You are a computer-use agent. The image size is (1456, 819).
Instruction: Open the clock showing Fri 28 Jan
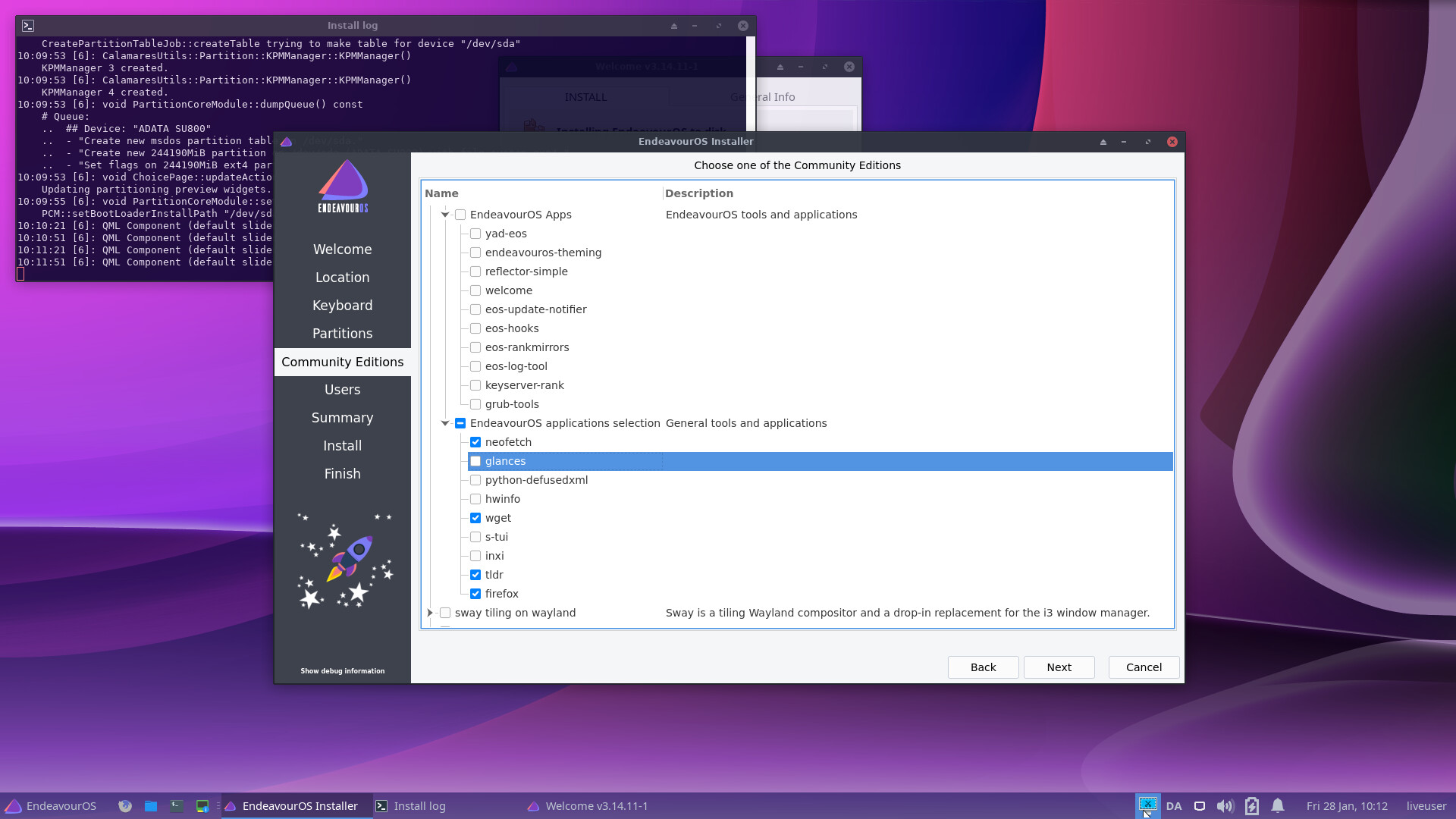click(1347, 806)
